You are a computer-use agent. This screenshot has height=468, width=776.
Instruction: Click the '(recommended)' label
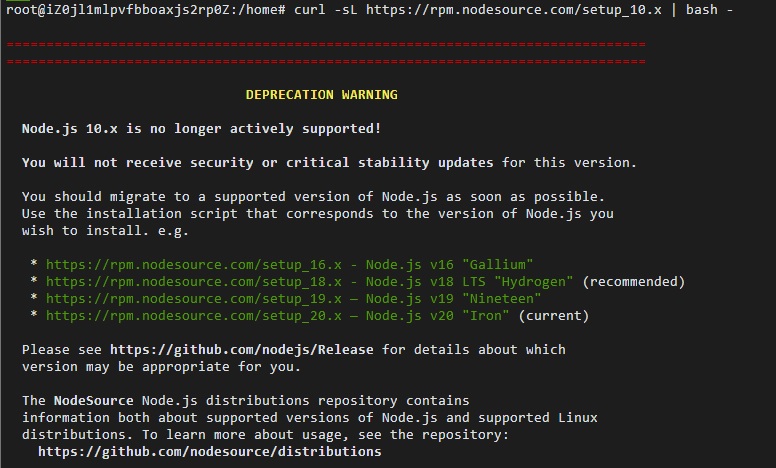click(633, 281)
